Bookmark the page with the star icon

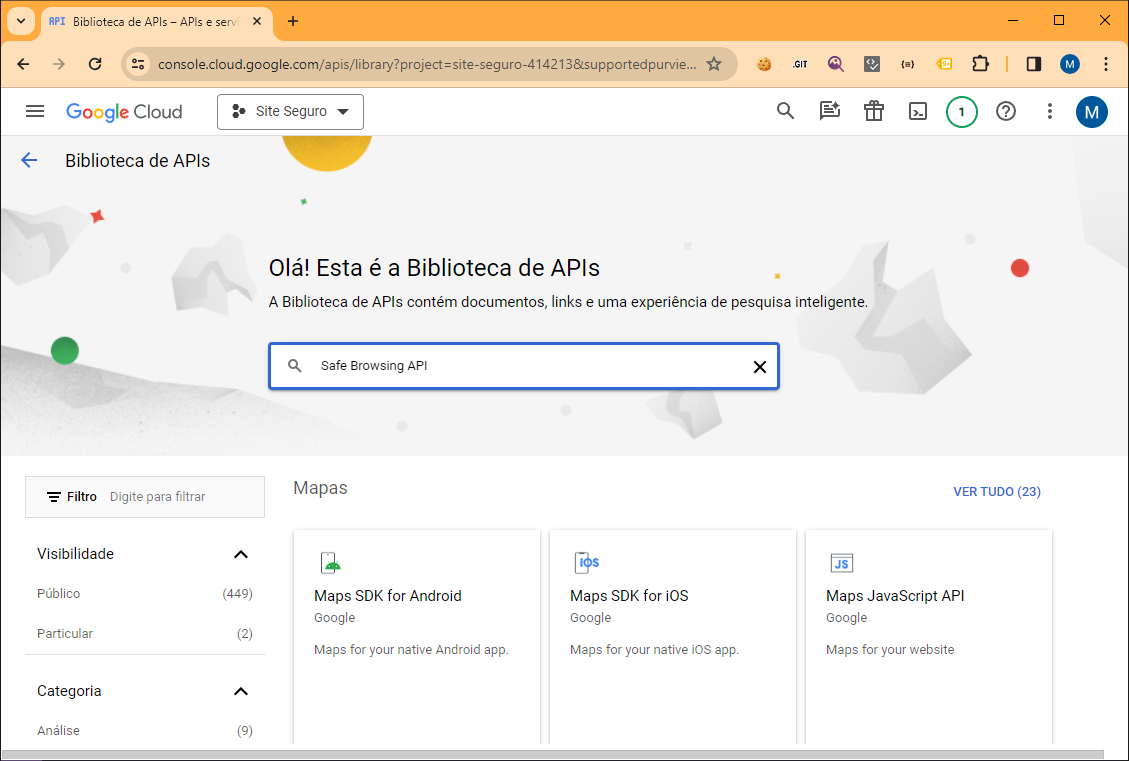click(x=714, y=64)
